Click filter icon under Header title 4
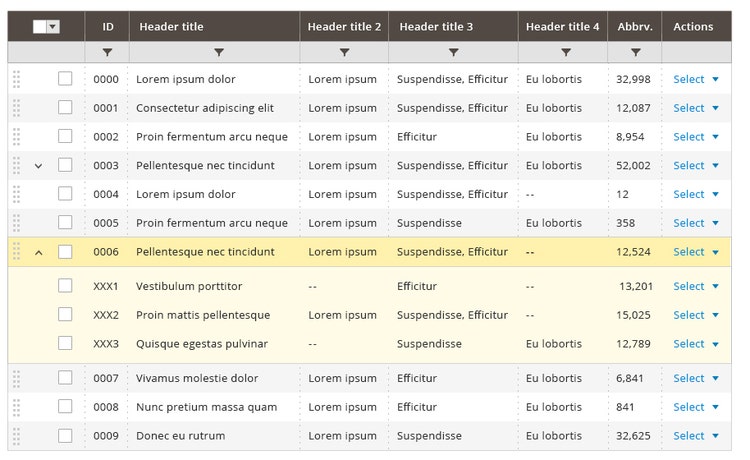This screenshot has height=460, width=750. tap(565, 52)
